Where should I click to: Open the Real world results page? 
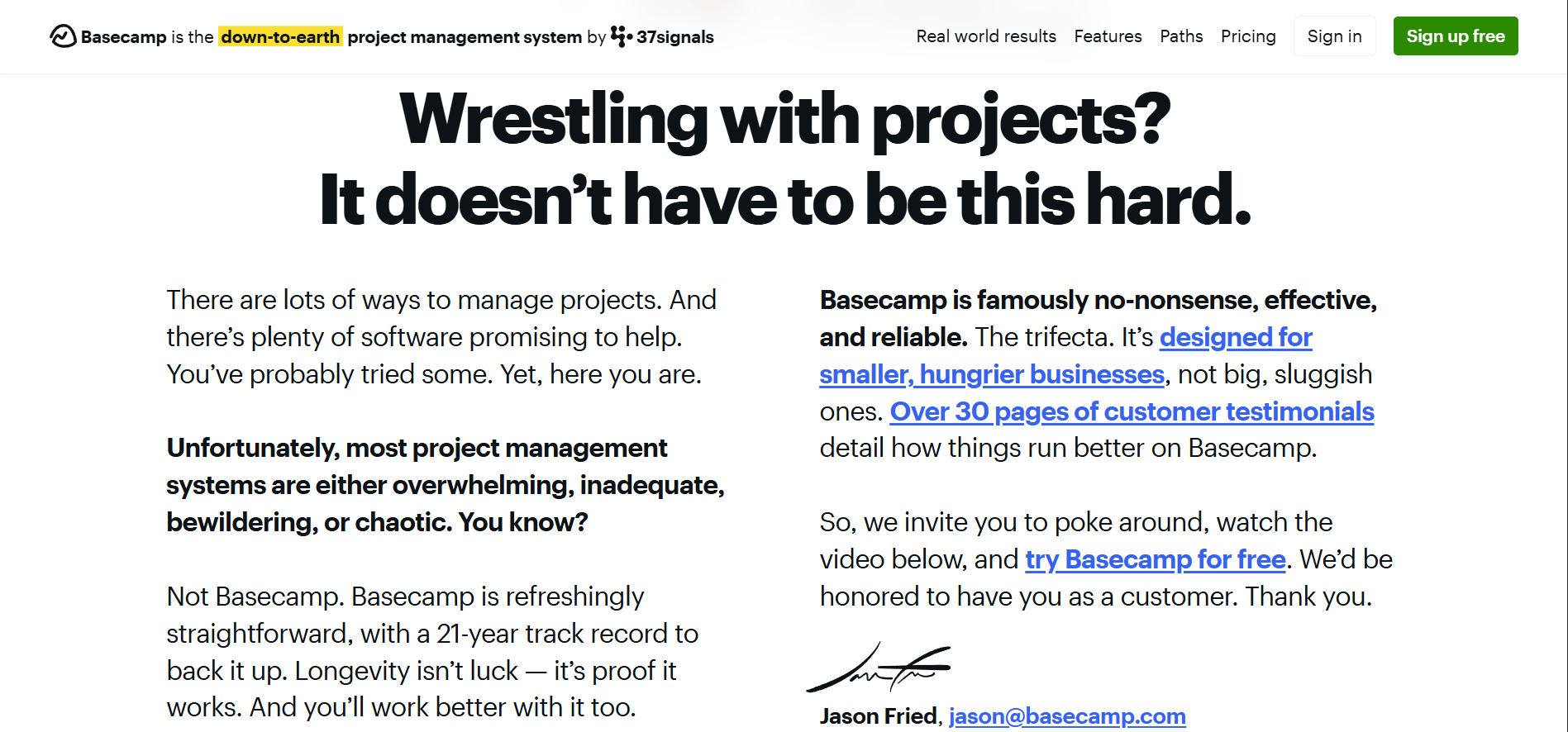pos(986,36)
